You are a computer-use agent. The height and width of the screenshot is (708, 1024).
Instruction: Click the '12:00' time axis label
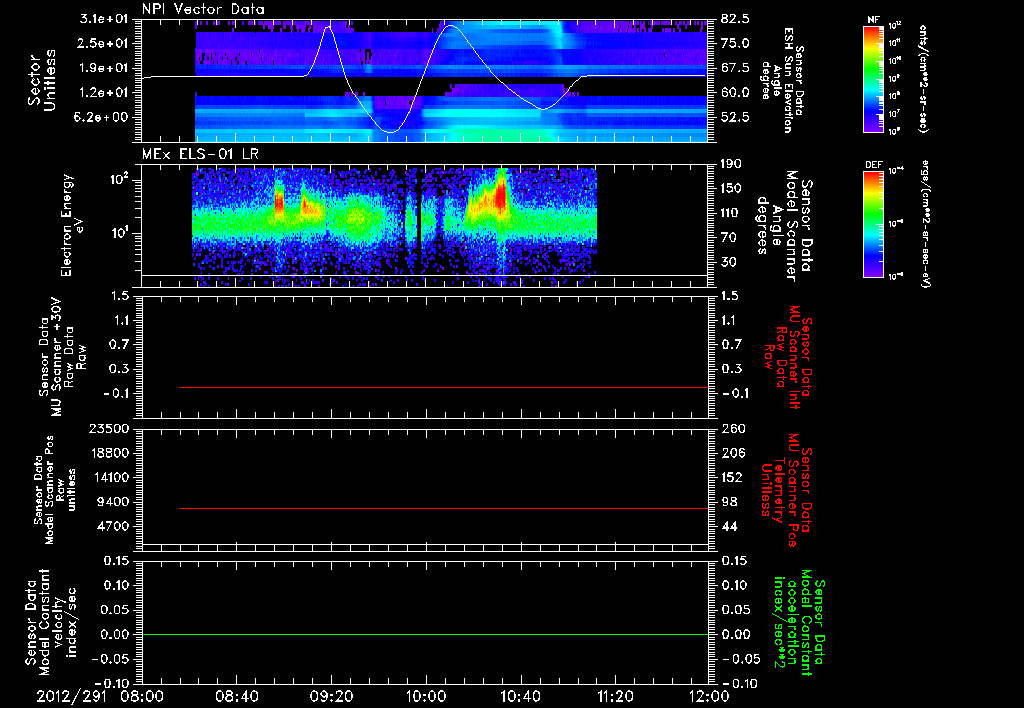point(709,696)
